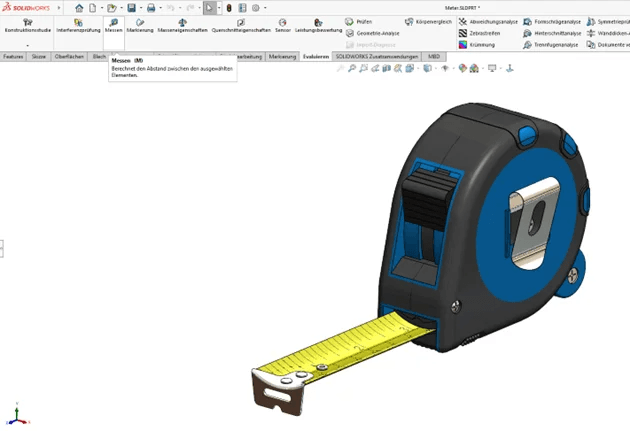
Task: Open the SOLIDWORKS Zusatzanwendungen tab
Action: 378,57
